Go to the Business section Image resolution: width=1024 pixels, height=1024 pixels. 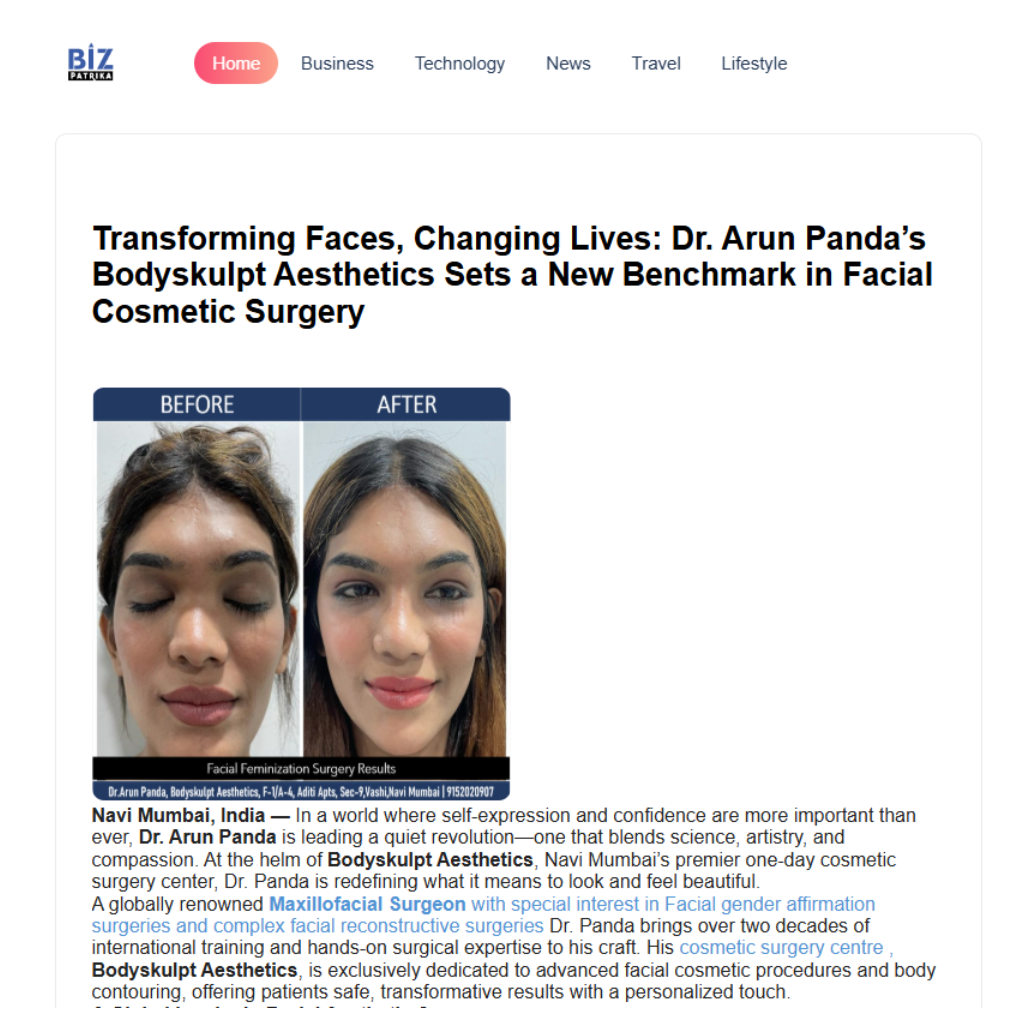click(337, 63)
